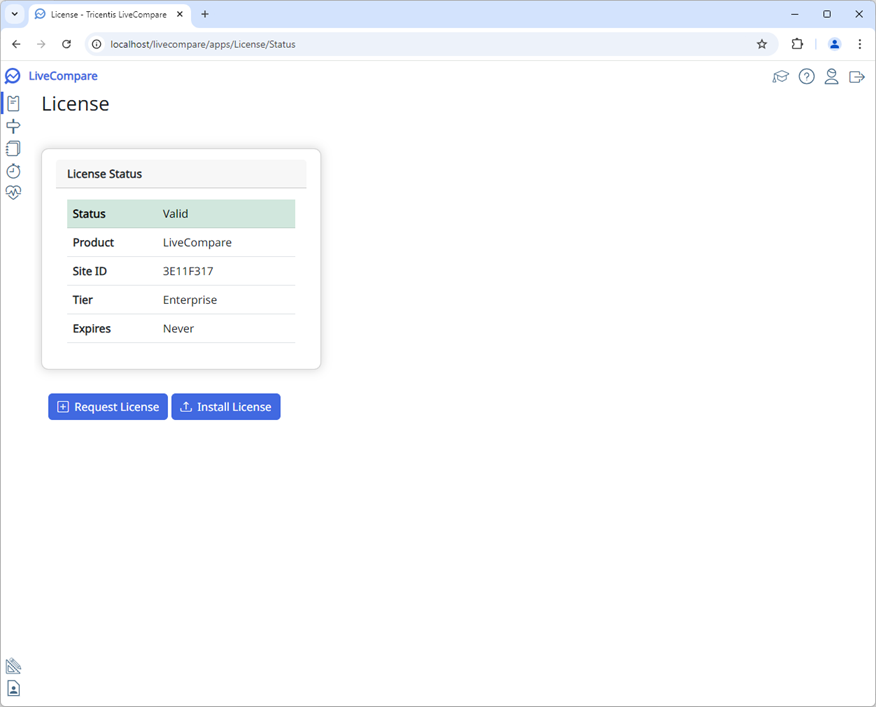Click the Status row label
Screen dimensions: 876x707
tap(89, 213)
